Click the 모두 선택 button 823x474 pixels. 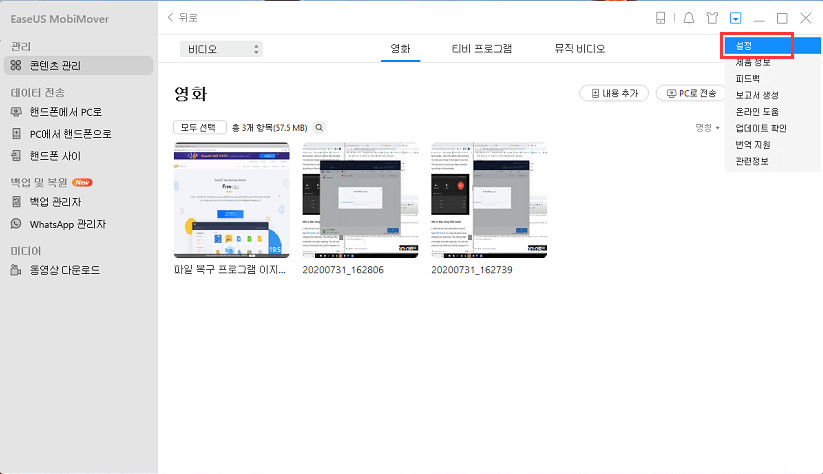point(199,128)
